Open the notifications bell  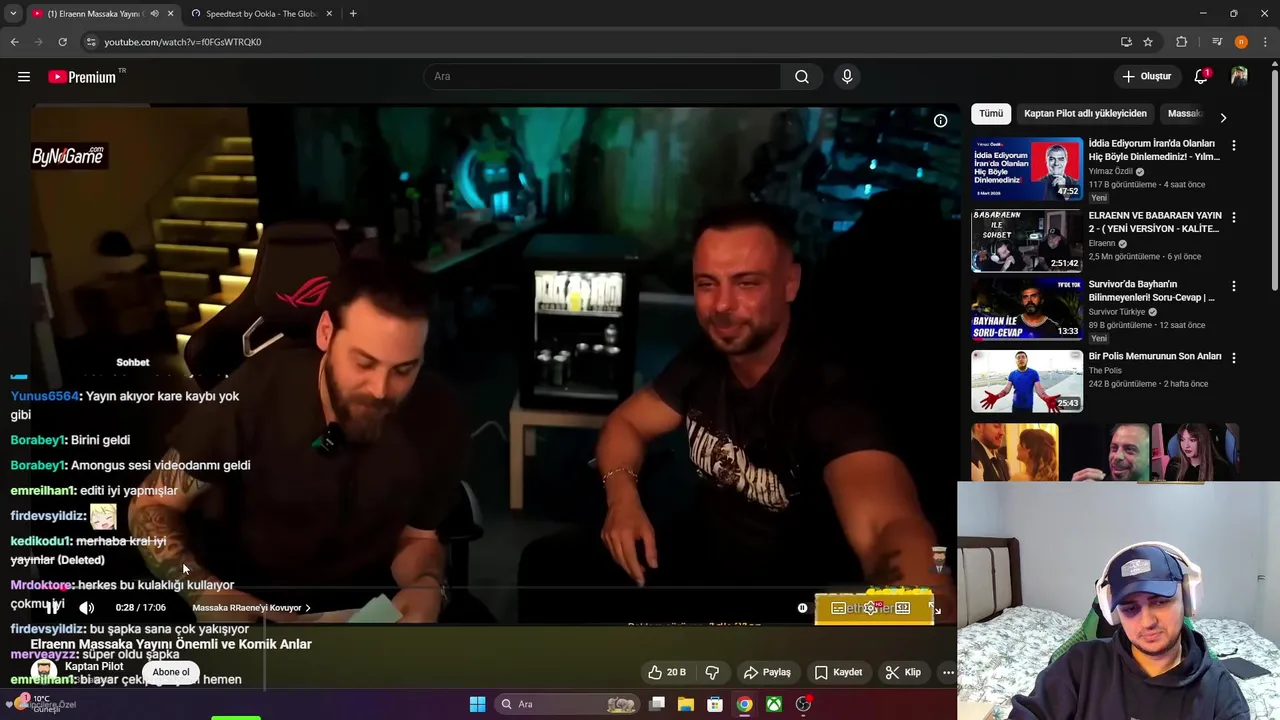(1201, 77)
